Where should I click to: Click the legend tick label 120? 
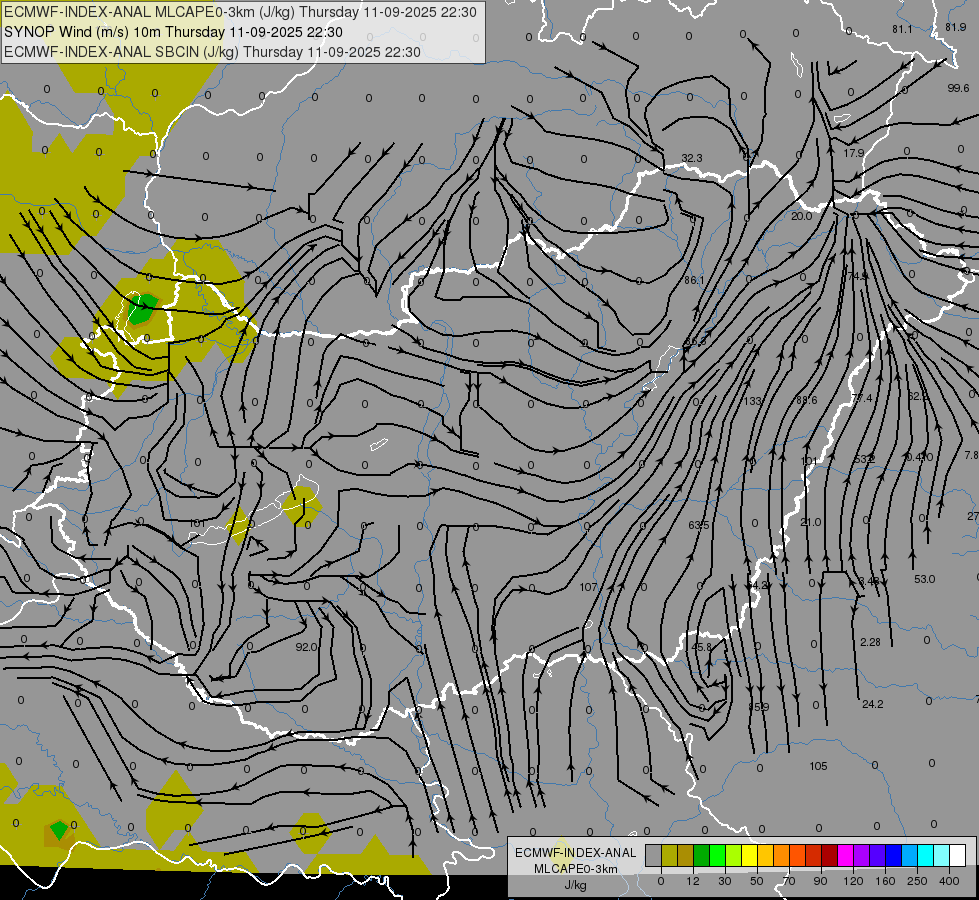[853, 881]
